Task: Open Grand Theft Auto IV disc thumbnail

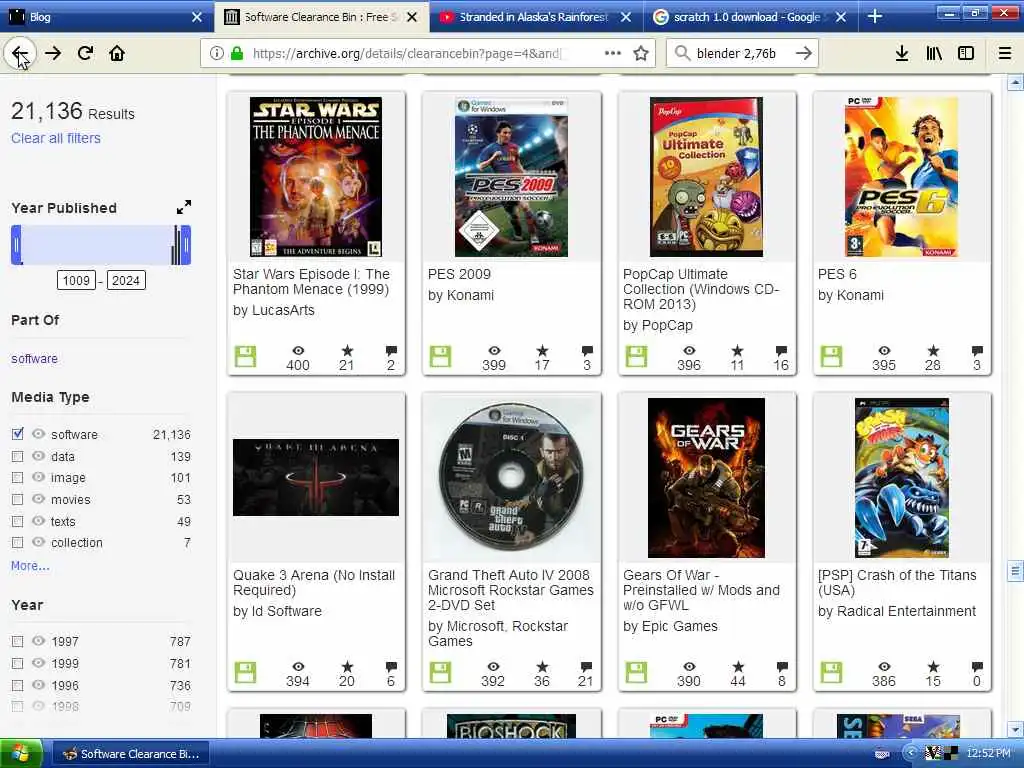Action: point(511,477)
